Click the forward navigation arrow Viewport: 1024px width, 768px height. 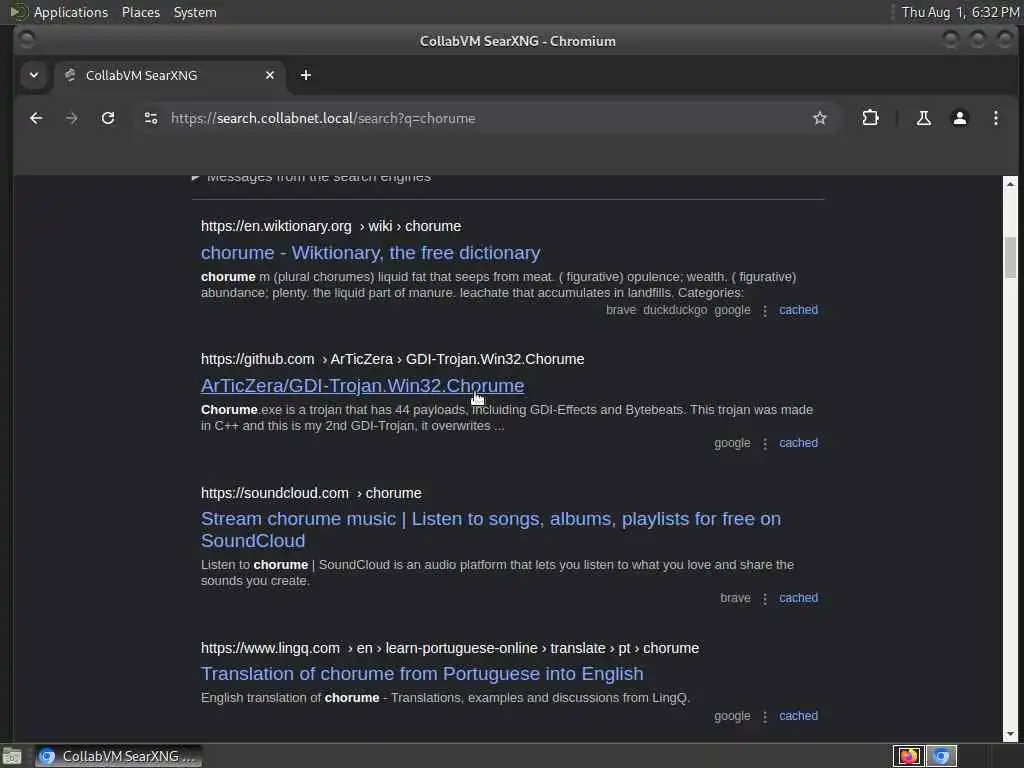(72, 118)
